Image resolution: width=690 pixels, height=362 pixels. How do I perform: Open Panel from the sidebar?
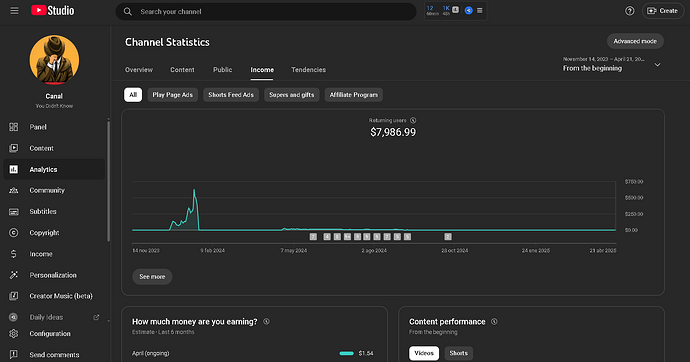54,127
